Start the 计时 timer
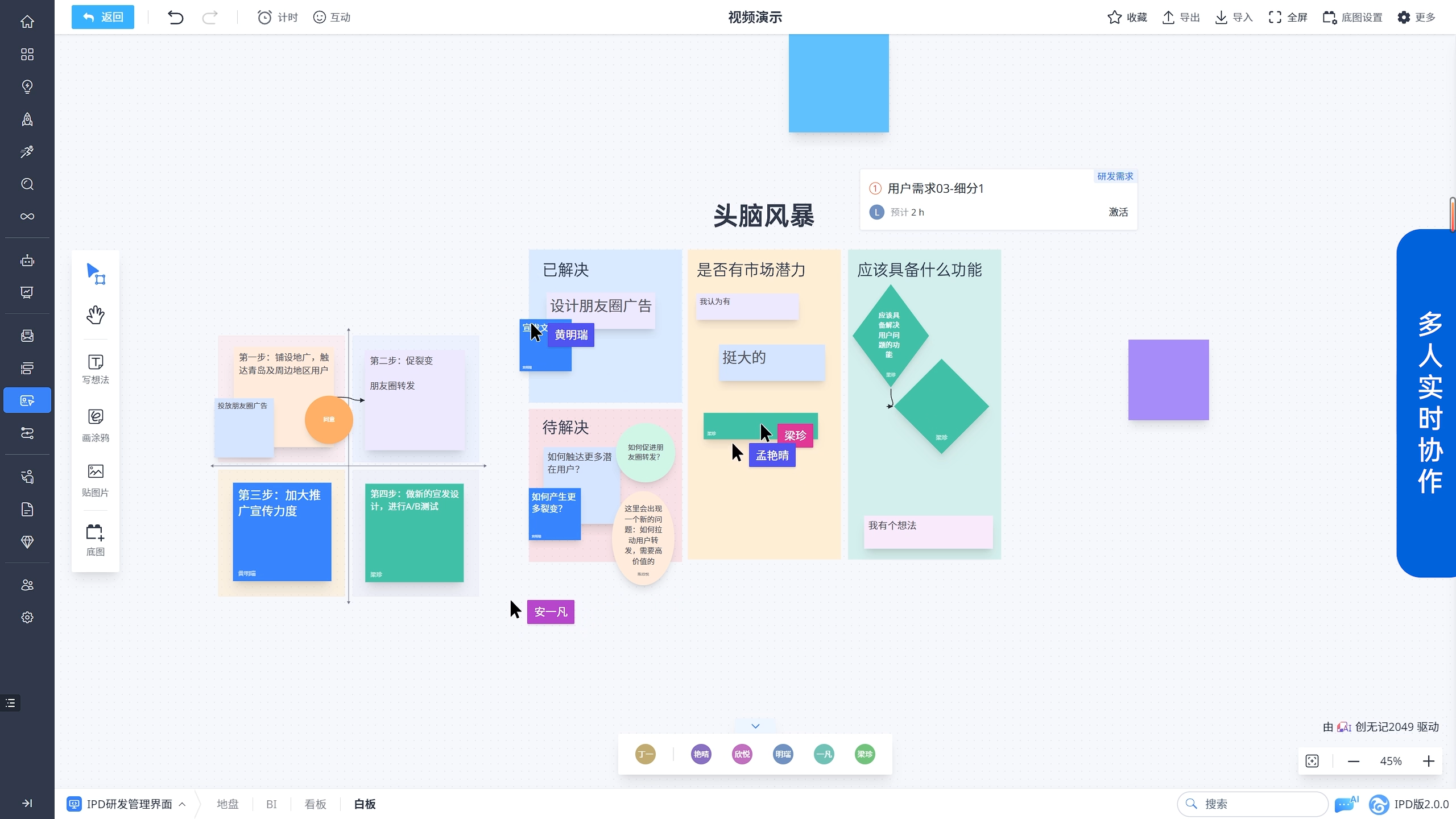The height and width of the screenshot is (819, 1456). click(x=278, y=17)
